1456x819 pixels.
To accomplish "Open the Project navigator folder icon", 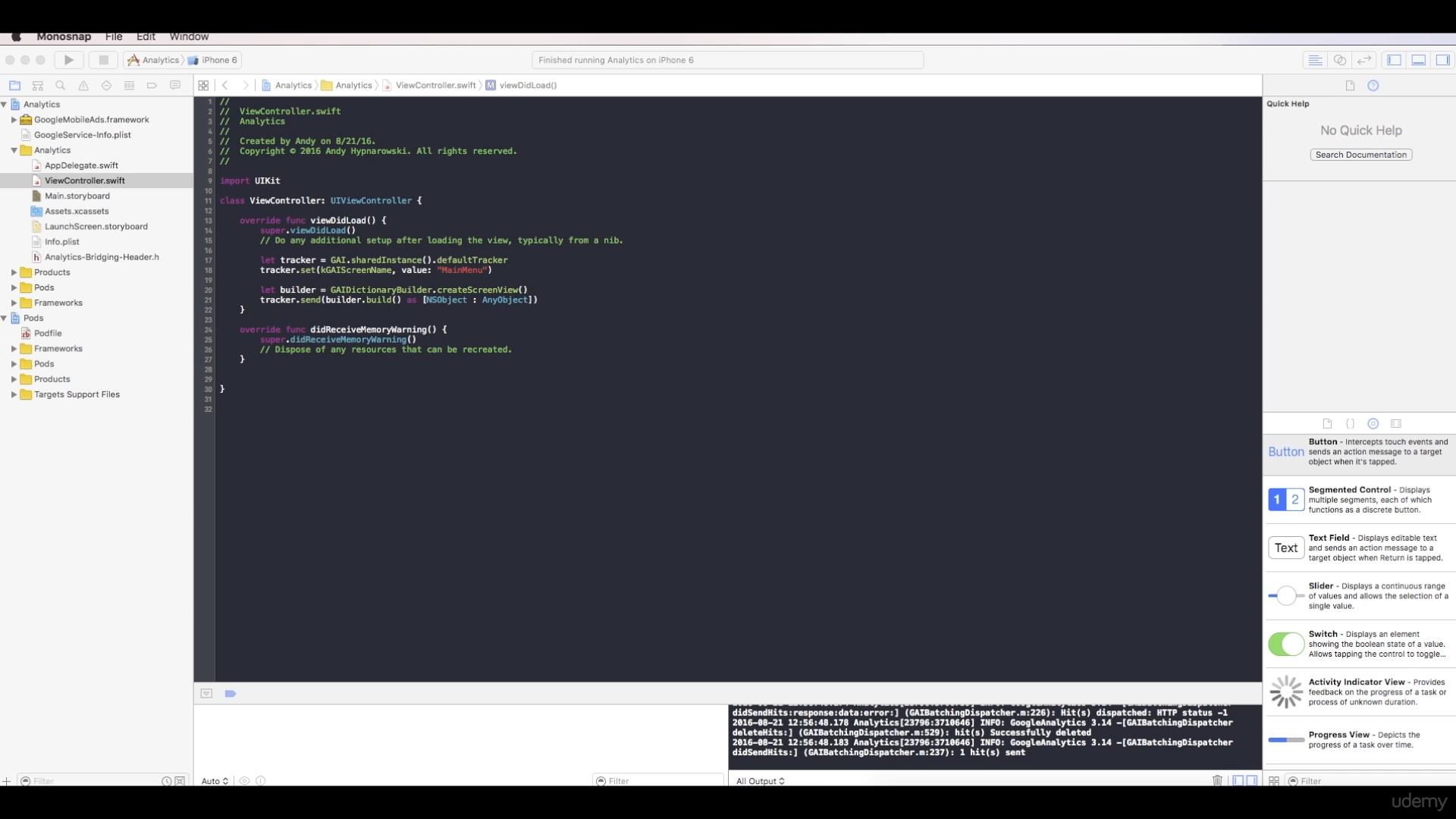I will tap(14, 86).
